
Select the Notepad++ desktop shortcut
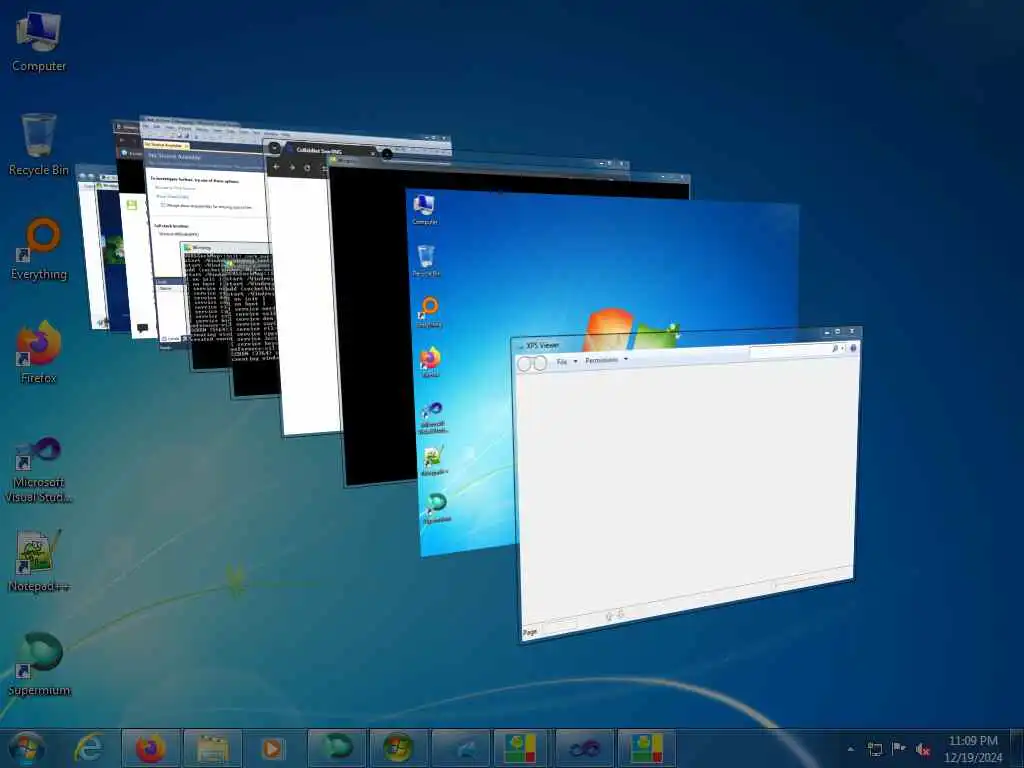(x=39, y=562)
